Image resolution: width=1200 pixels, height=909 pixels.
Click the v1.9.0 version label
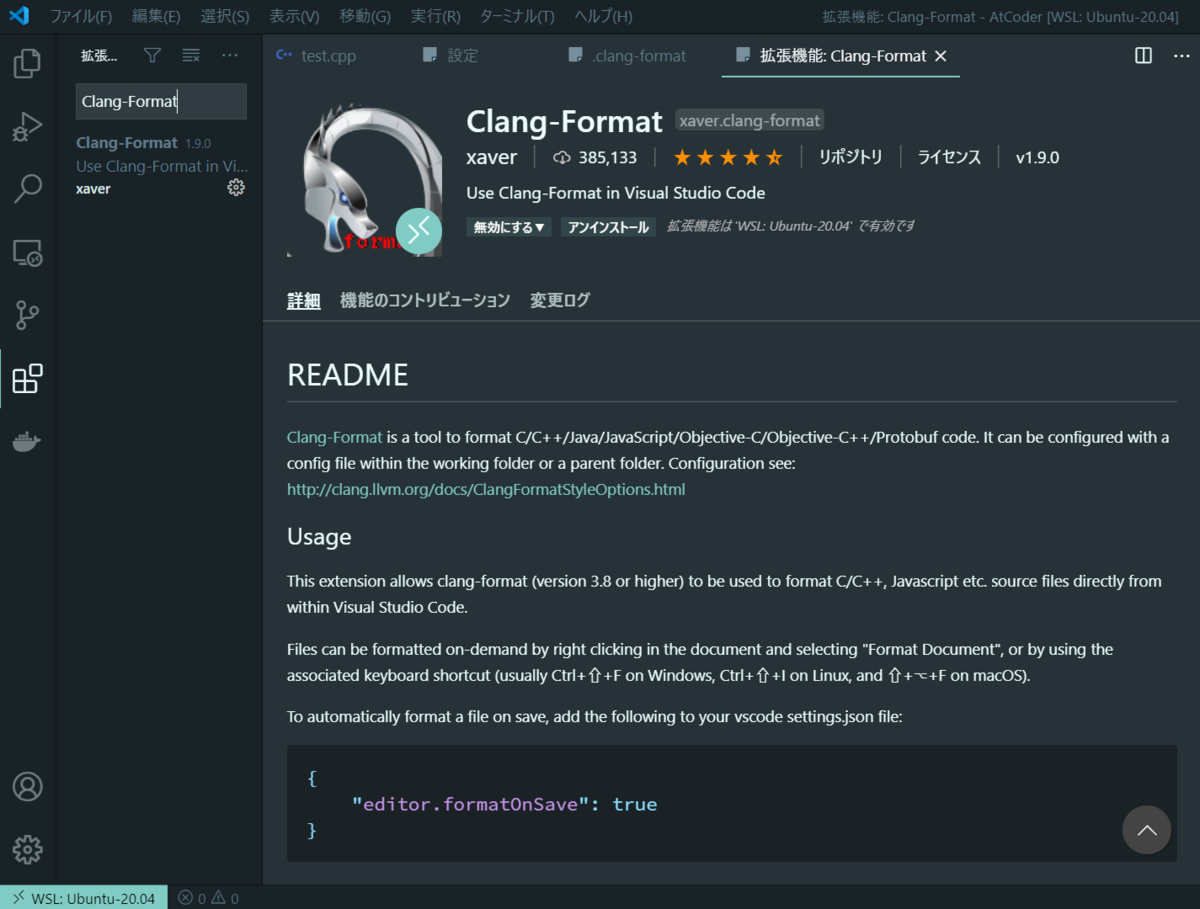pyautogui.click(x=1037, y=157)
